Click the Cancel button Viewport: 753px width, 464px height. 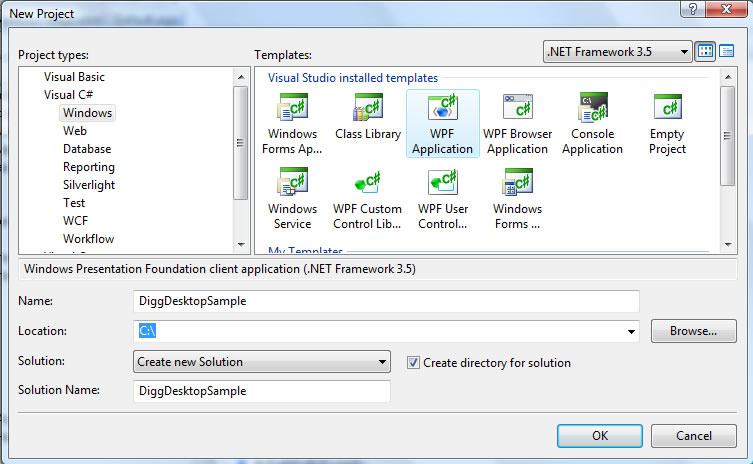point(694,436)
